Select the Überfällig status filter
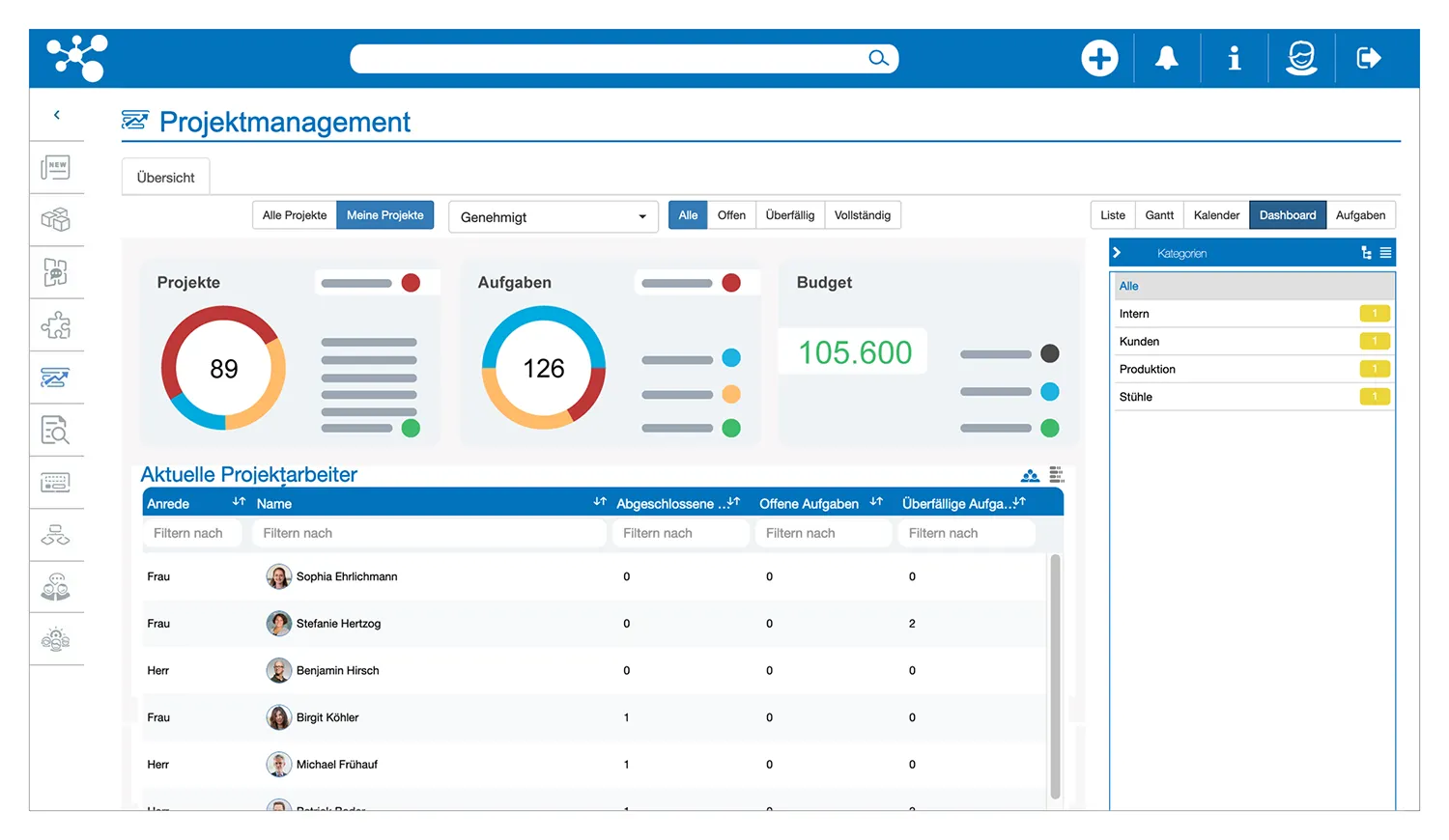Image resolution: width=1449 pixels, height=840 pixels. (x=789, y=215)
